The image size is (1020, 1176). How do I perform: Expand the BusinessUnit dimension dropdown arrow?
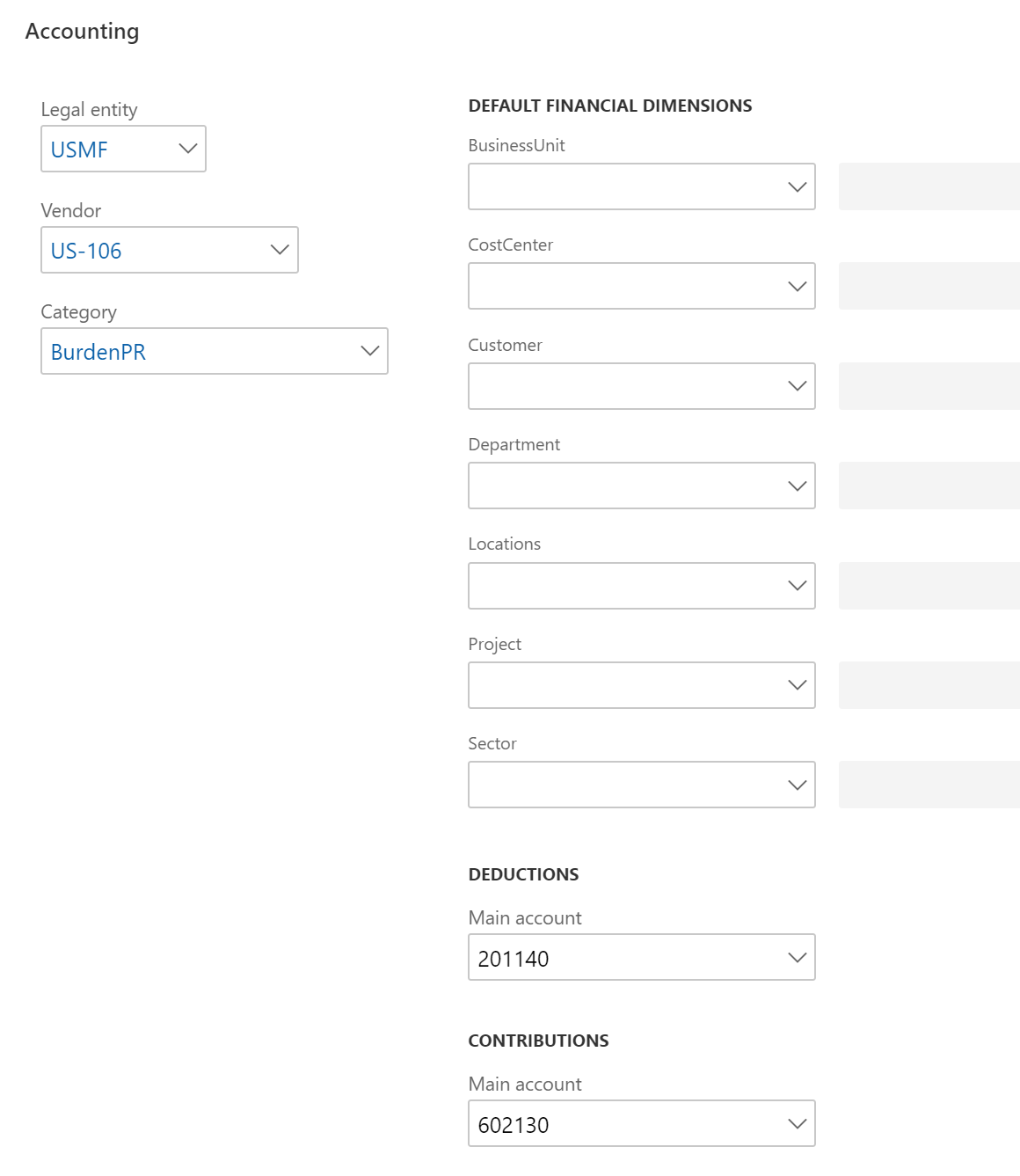[x=797, y=186]
